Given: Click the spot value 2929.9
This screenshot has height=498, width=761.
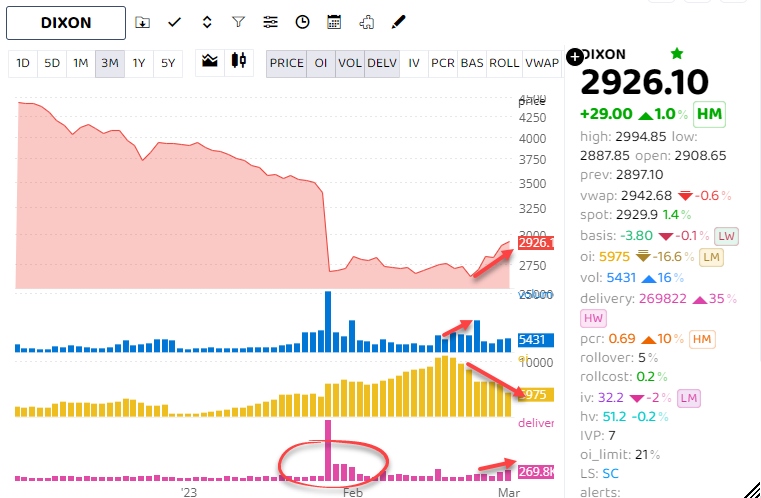Looking at the screenshot, I should click(x=637, y=215).
